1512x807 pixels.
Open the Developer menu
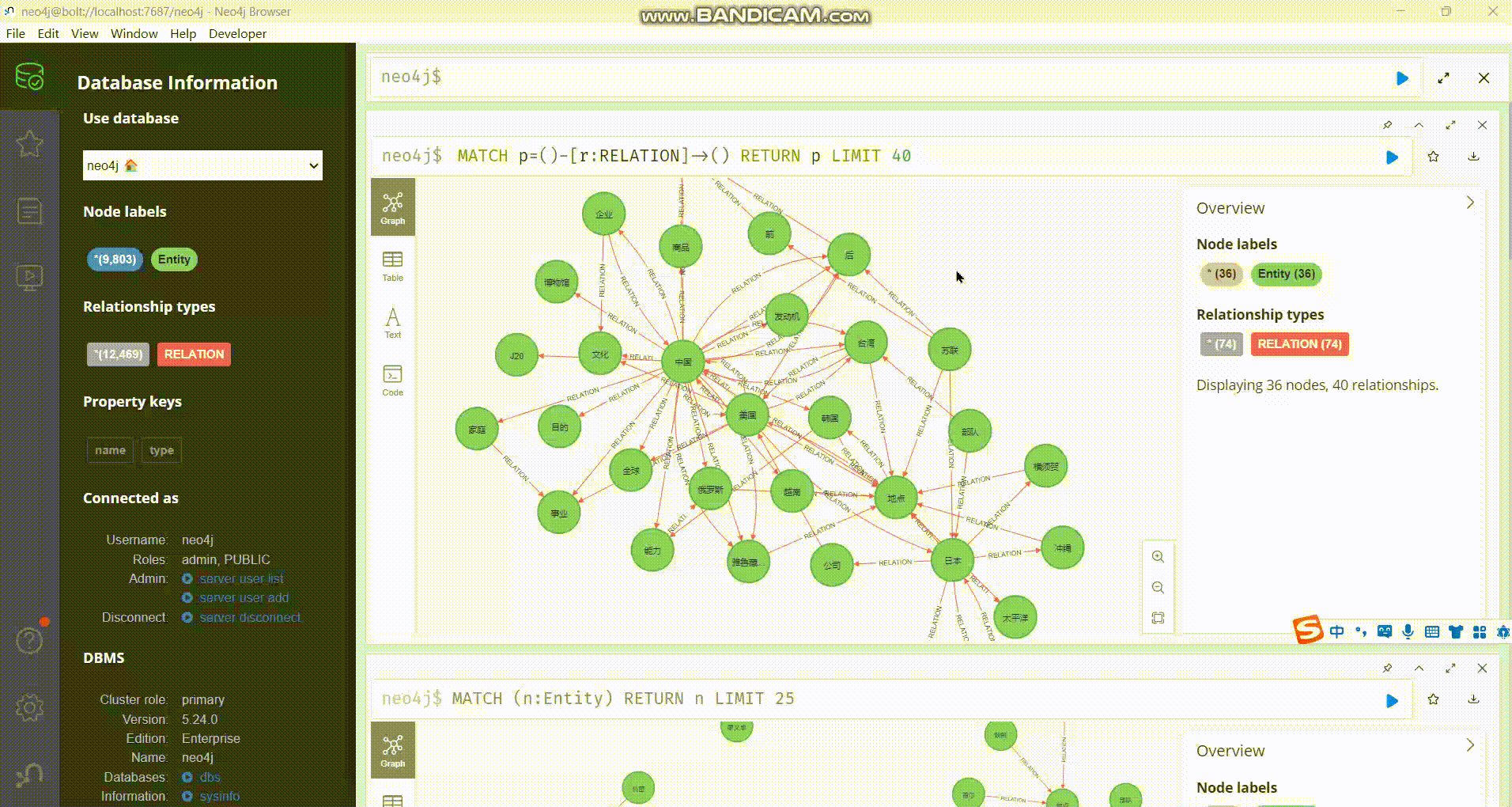[x=237, y=33]
